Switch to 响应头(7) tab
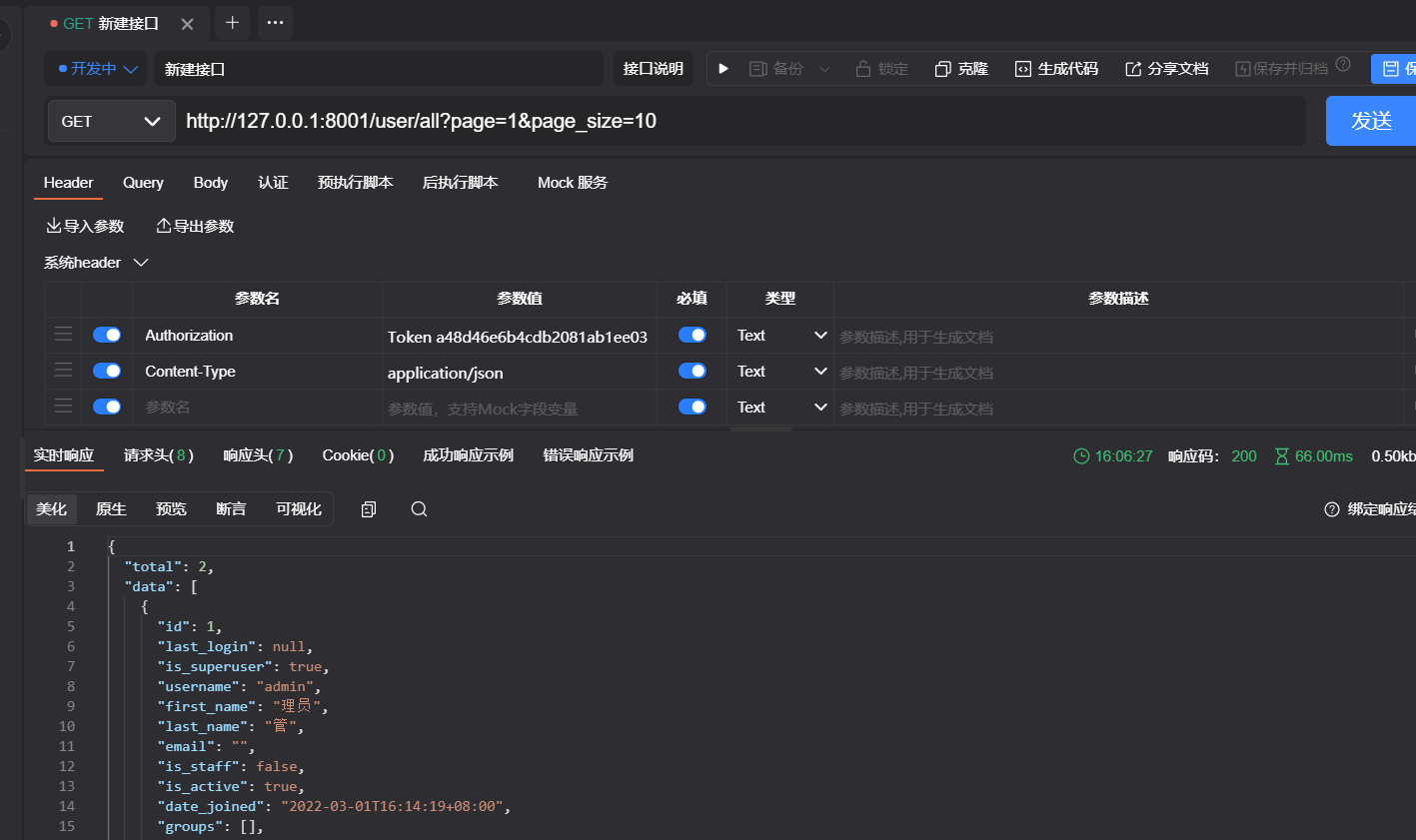The height and width of the screenshot is (840, 1416). [x=258, y=454]
